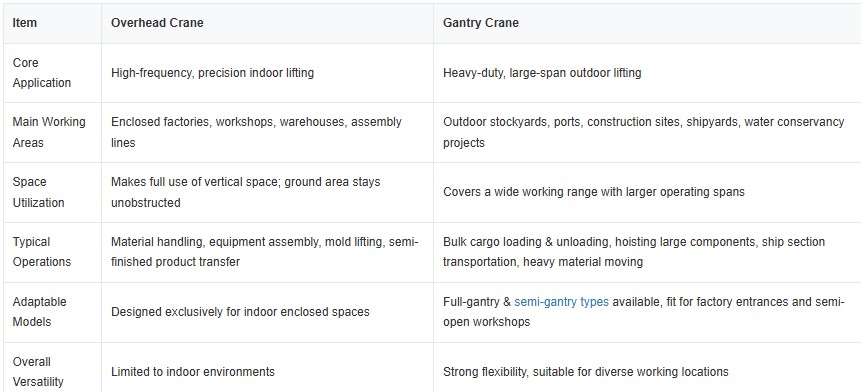Click the Main Working Areas row label
This screenshot has height=392, width=861.
[49, 132]
